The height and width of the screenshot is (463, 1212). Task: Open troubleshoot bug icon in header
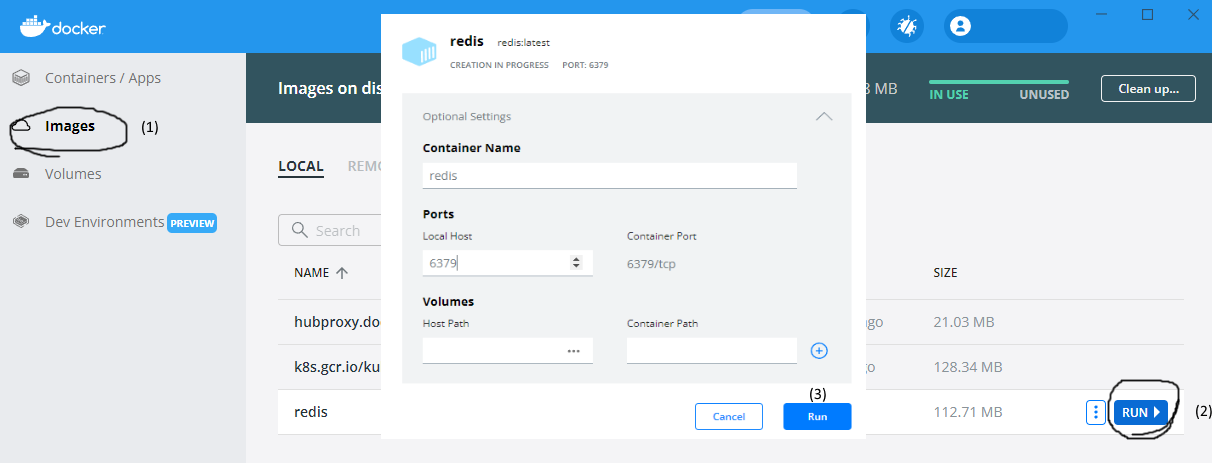907,26
